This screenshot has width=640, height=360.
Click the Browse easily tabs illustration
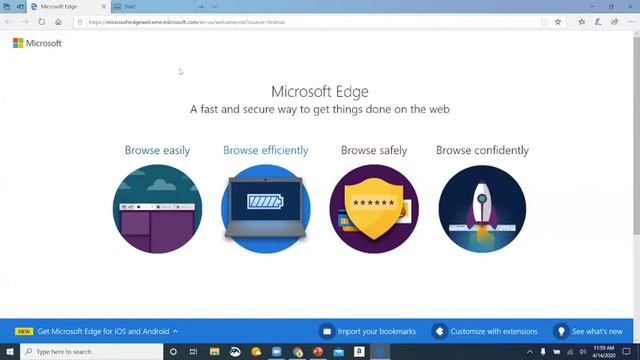158,209
